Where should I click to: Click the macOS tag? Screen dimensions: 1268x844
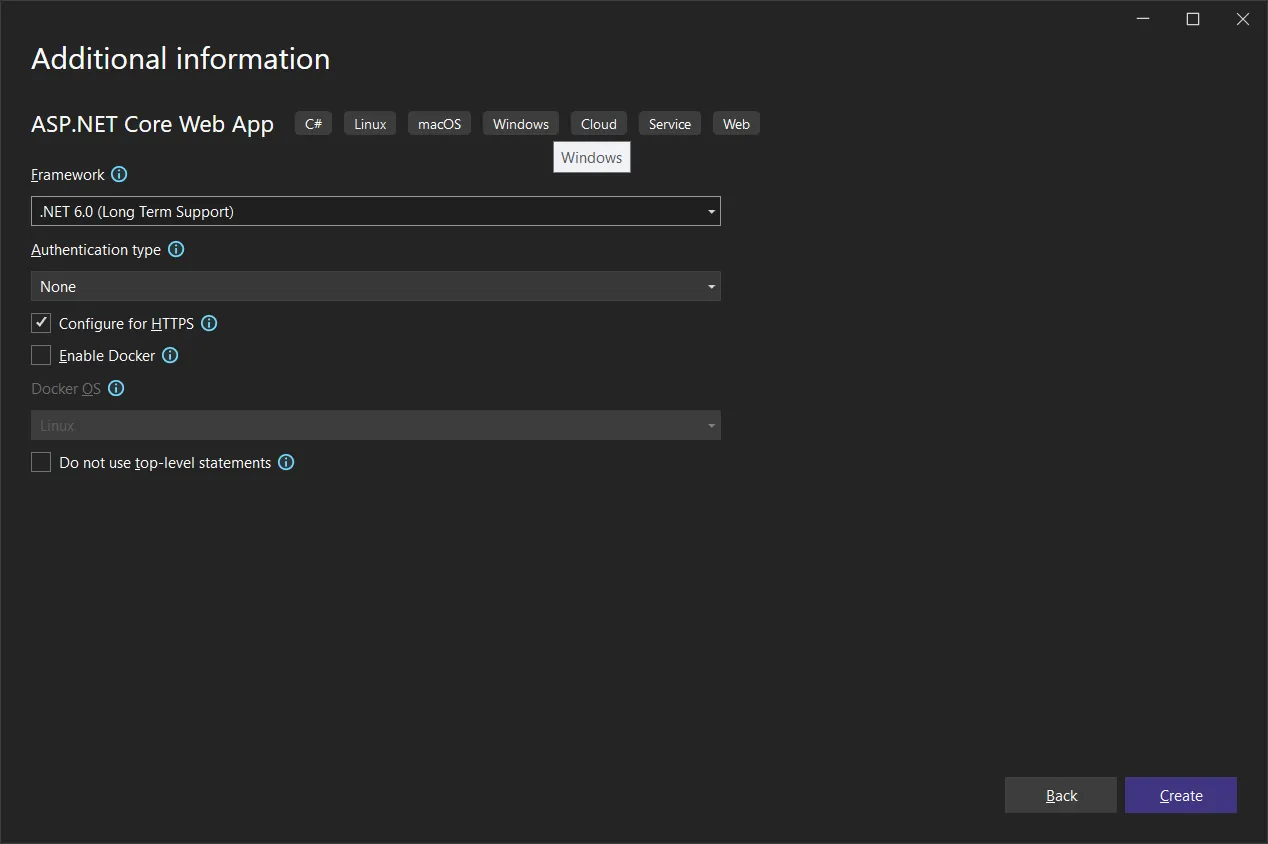coord(439,123)
